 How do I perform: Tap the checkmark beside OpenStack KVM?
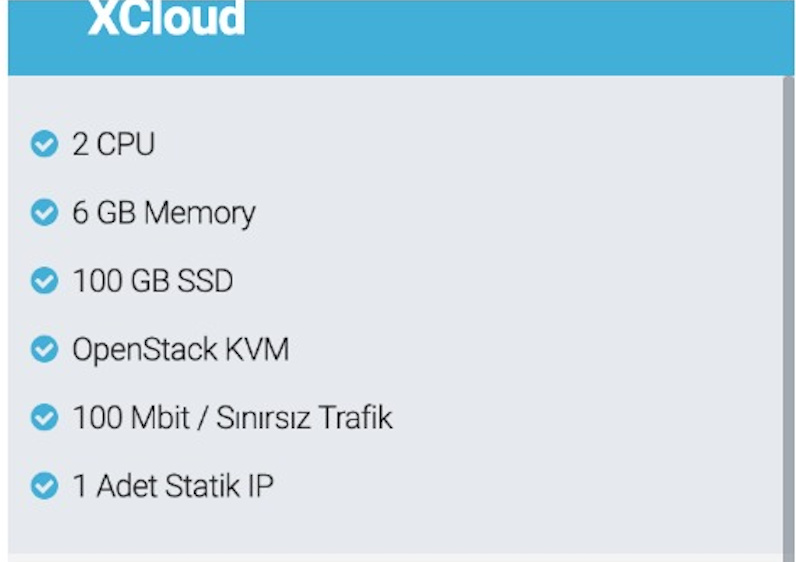[44, 349]
